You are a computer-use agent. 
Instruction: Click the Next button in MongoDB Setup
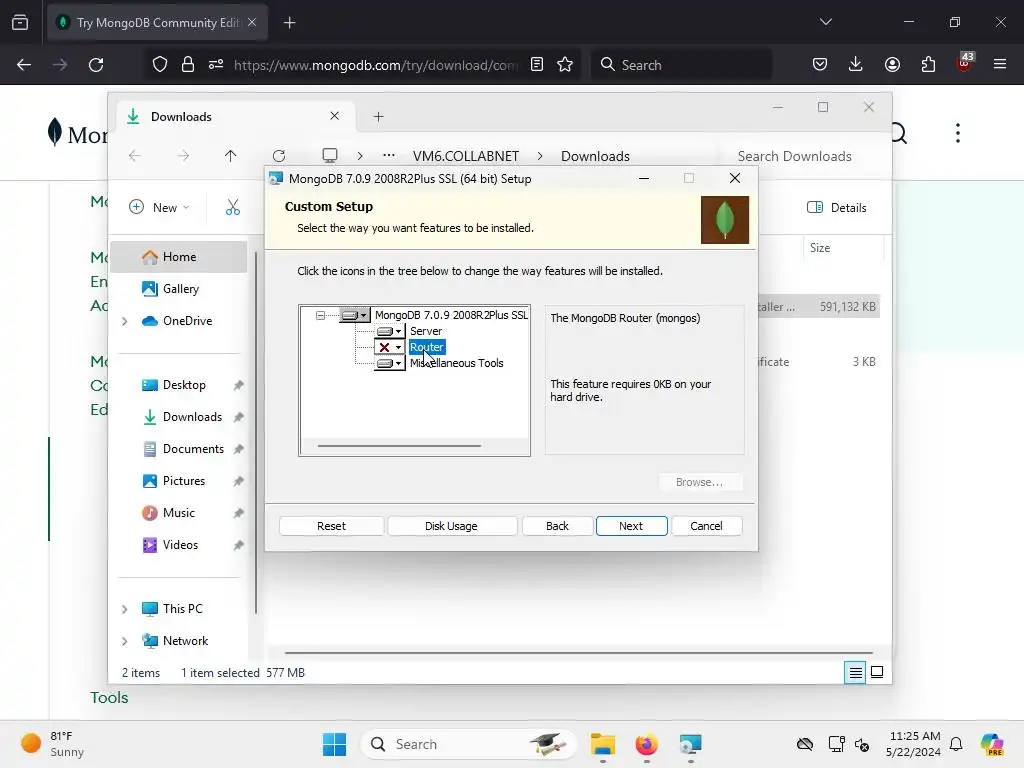pos(631,526)
